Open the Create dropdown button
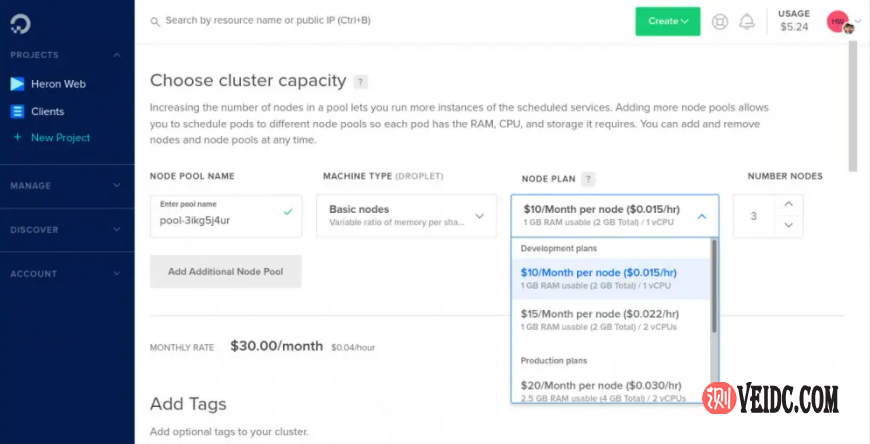The width and height of the screenshot is (870, 444). (668, 21)
